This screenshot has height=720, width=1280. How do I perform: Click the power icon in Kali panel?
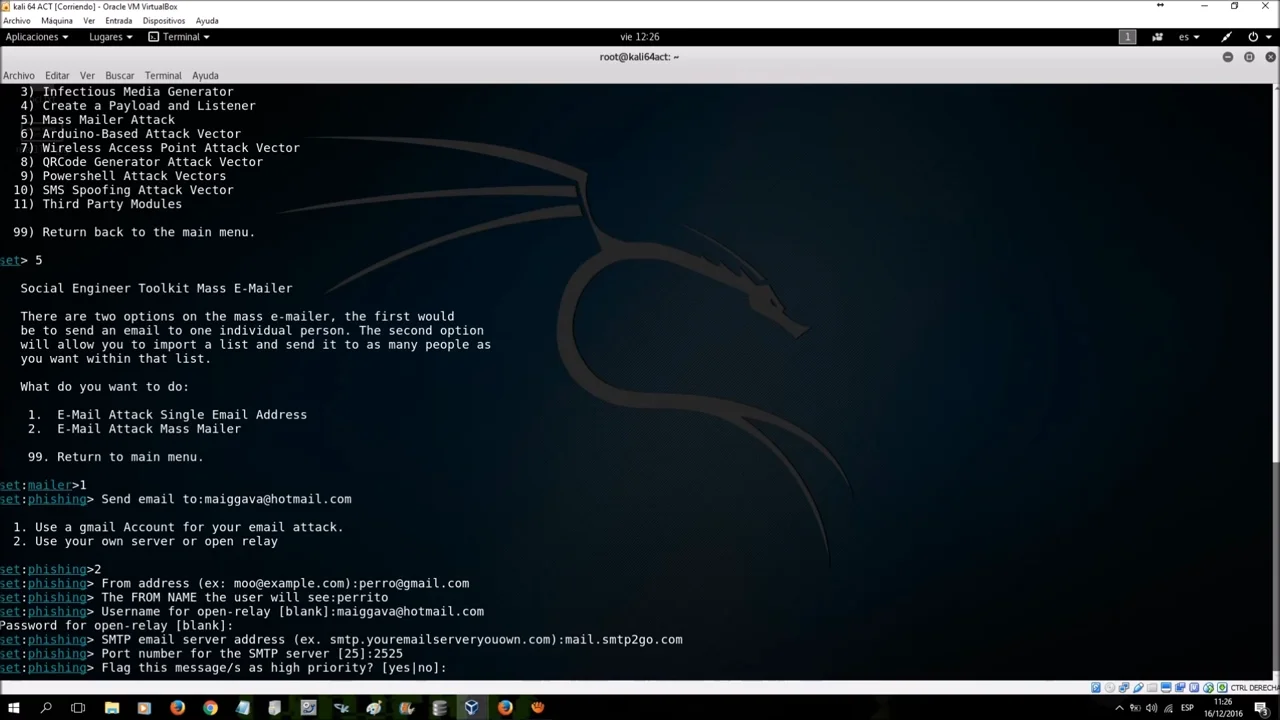click(x=1253, y=37)
